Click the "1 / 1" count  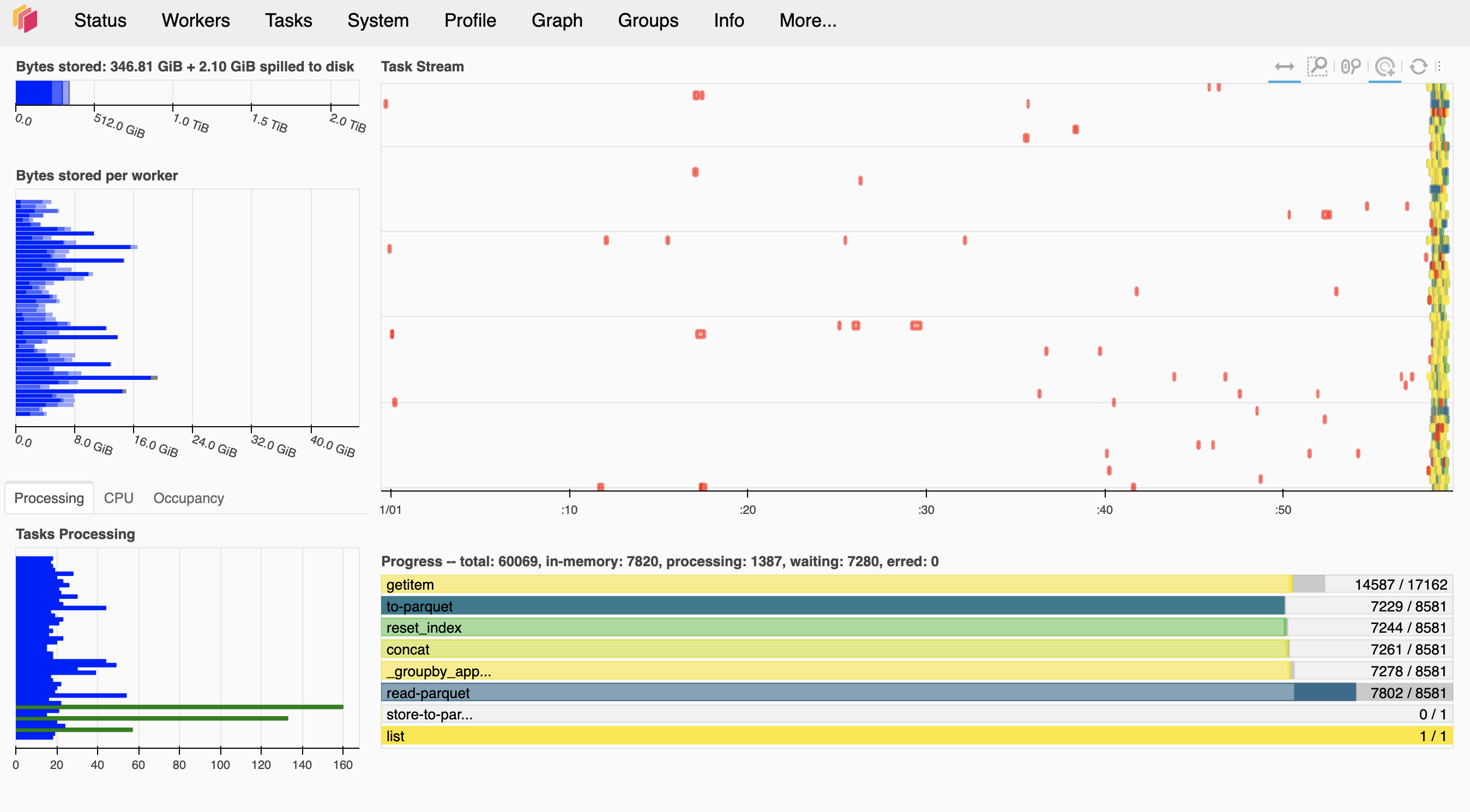(x=1433, y=736)
